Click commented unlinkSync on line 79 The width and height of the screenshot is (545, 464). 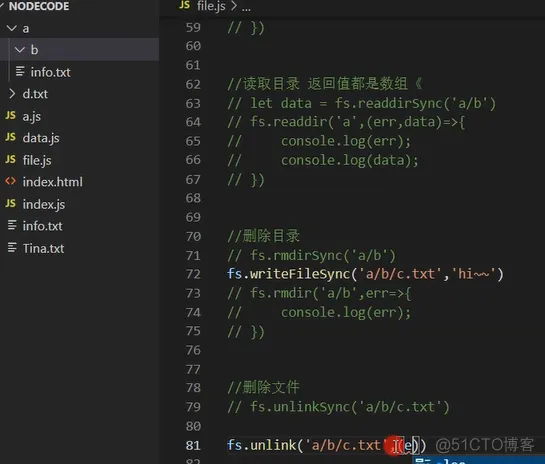pyautogui.click(x=339, y=407)
